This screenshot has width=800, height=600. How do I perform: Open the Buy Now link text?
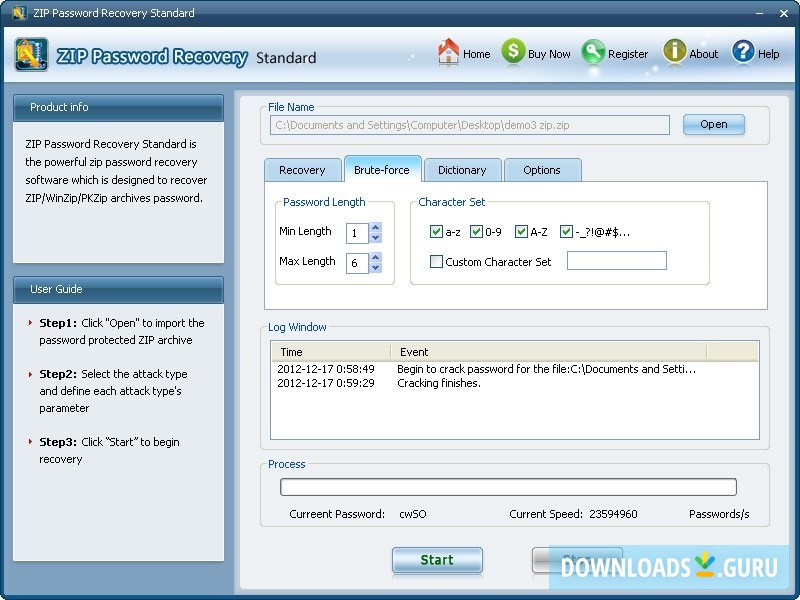[x=549, y=54]
